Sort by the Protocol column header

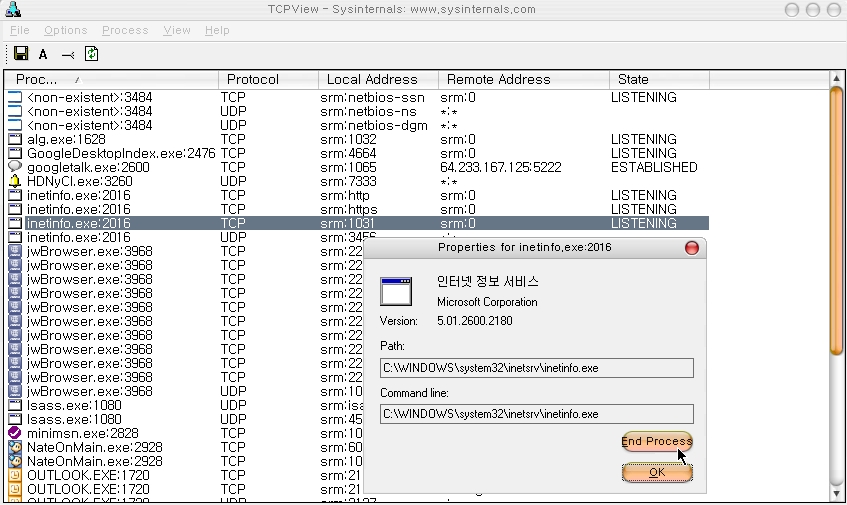pos(268,79)
